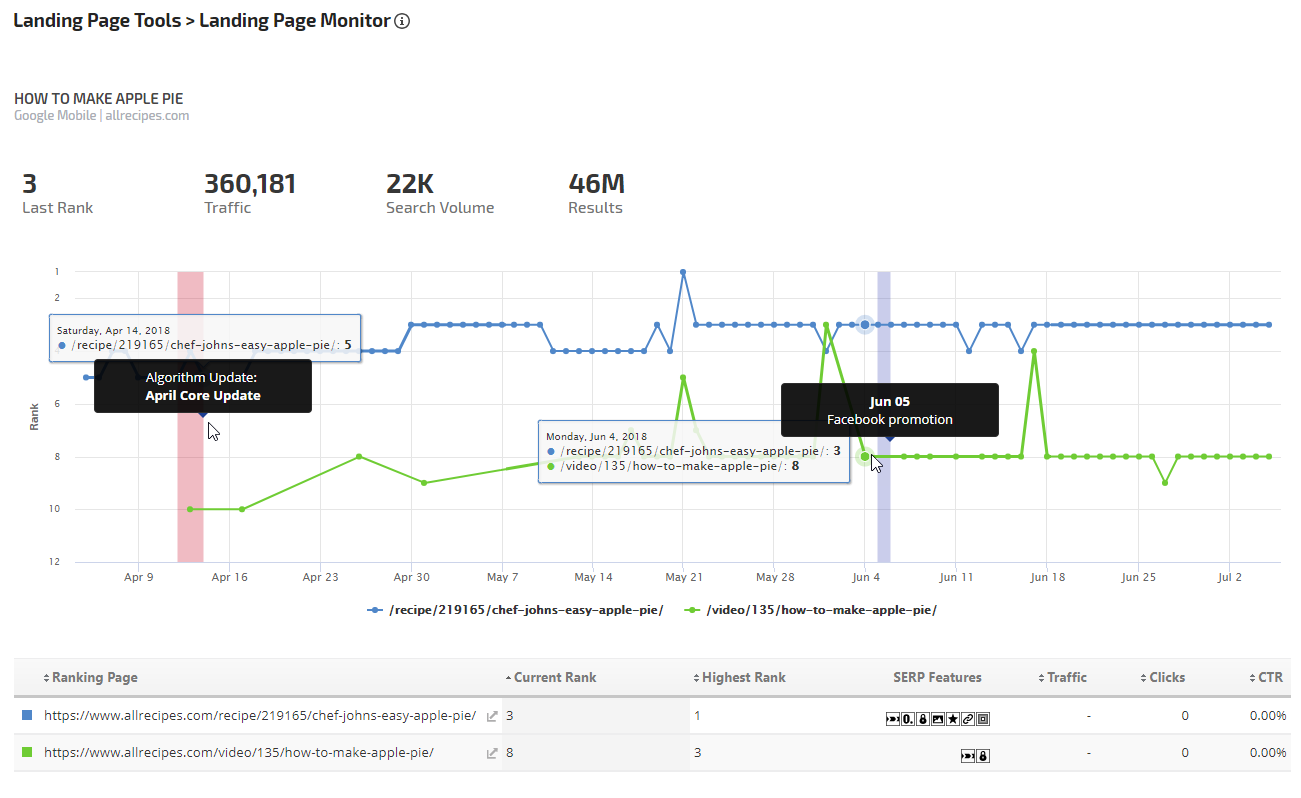
Task: Click the padlock SERP icon in video row
Action: (983, 756)
